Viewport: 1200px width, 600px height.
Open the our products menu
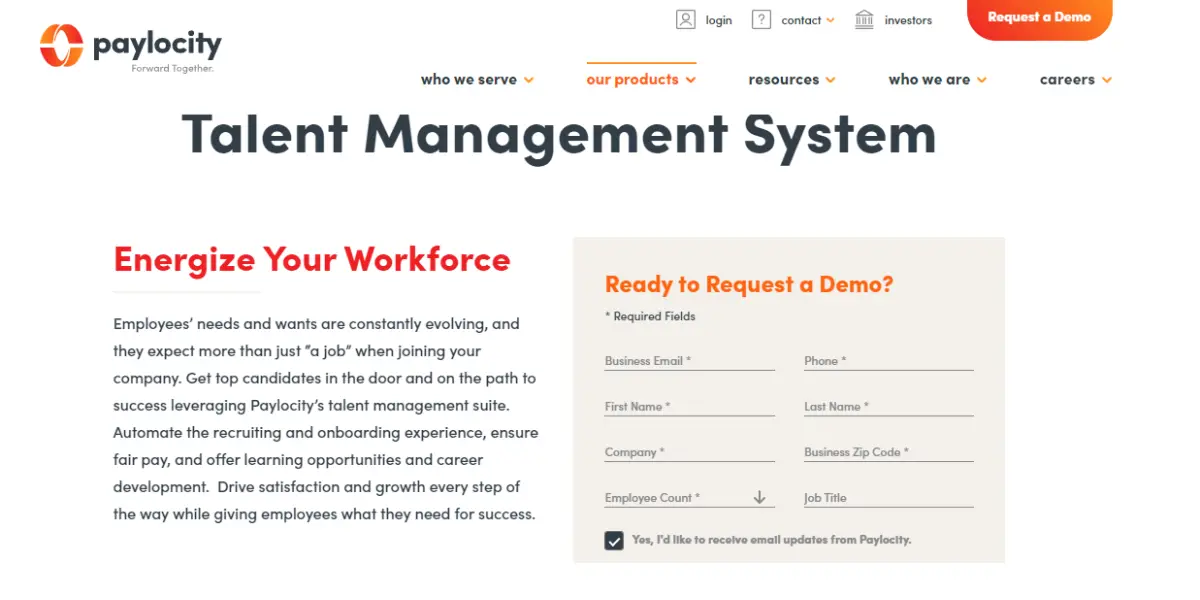641,80
